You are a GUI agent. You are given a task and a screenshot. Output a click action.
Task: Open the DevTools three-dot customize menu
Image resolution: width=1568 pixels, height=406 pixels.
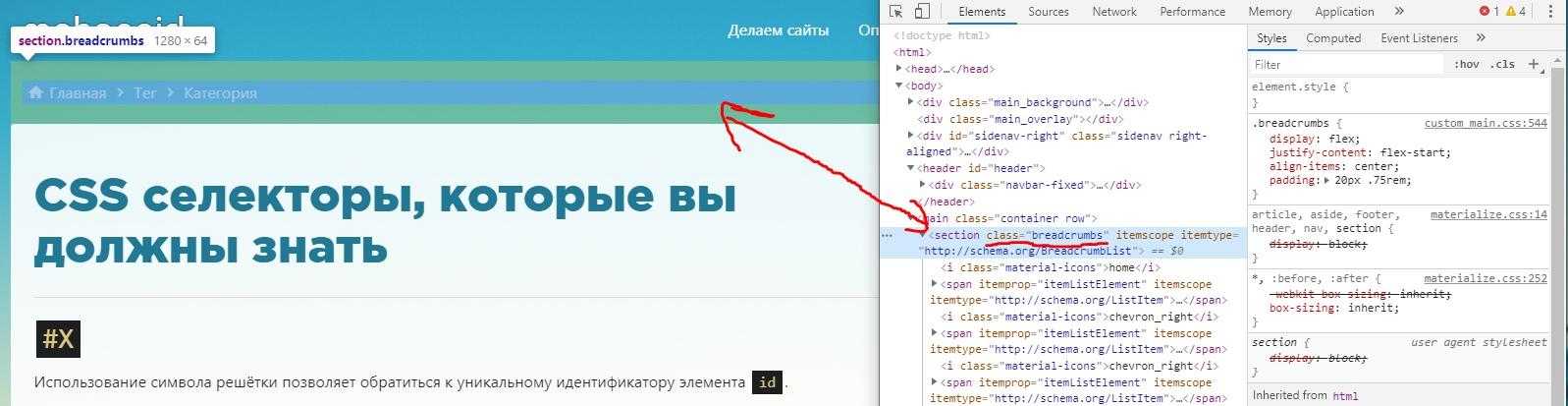click(x=1550, y=12)
